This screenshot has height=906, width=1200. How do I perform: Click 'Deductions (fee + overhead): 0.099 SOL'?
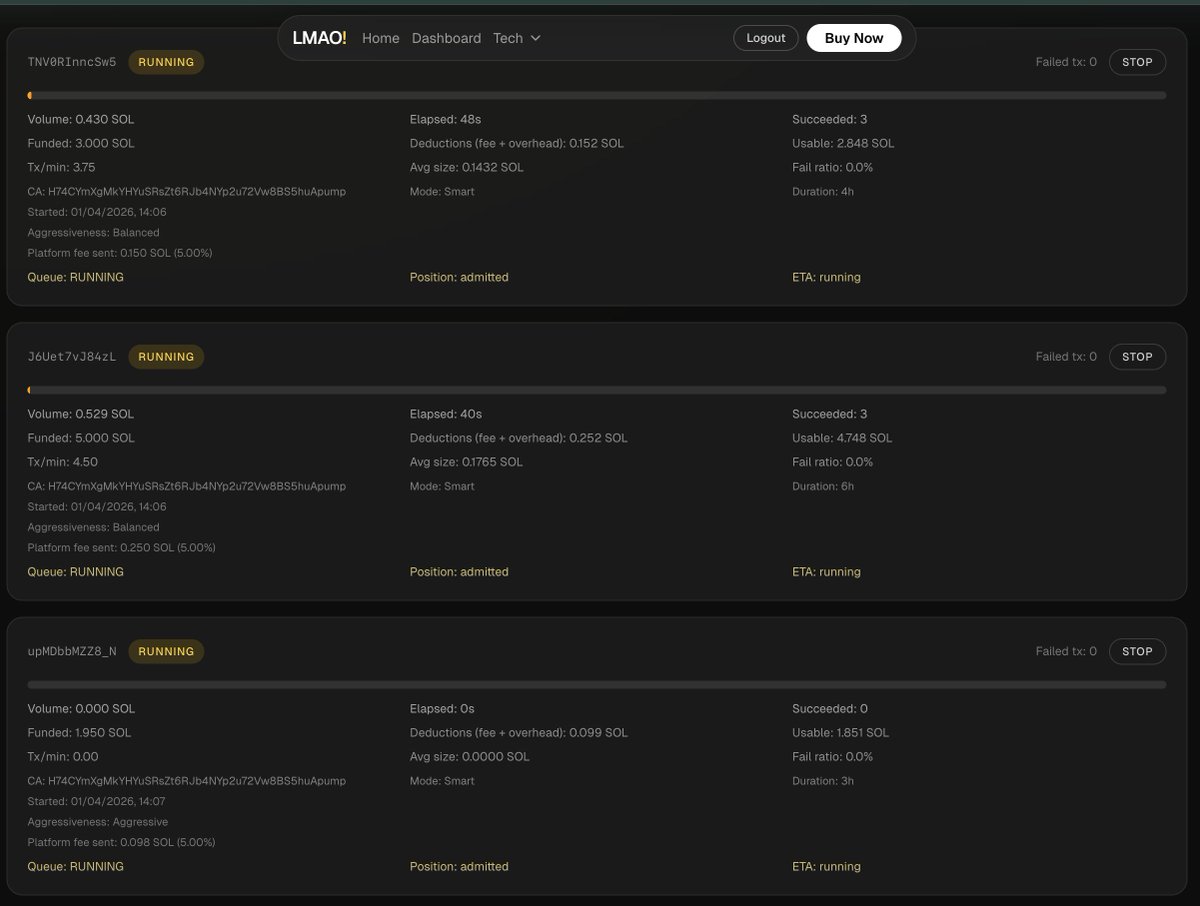pos(519,733)
